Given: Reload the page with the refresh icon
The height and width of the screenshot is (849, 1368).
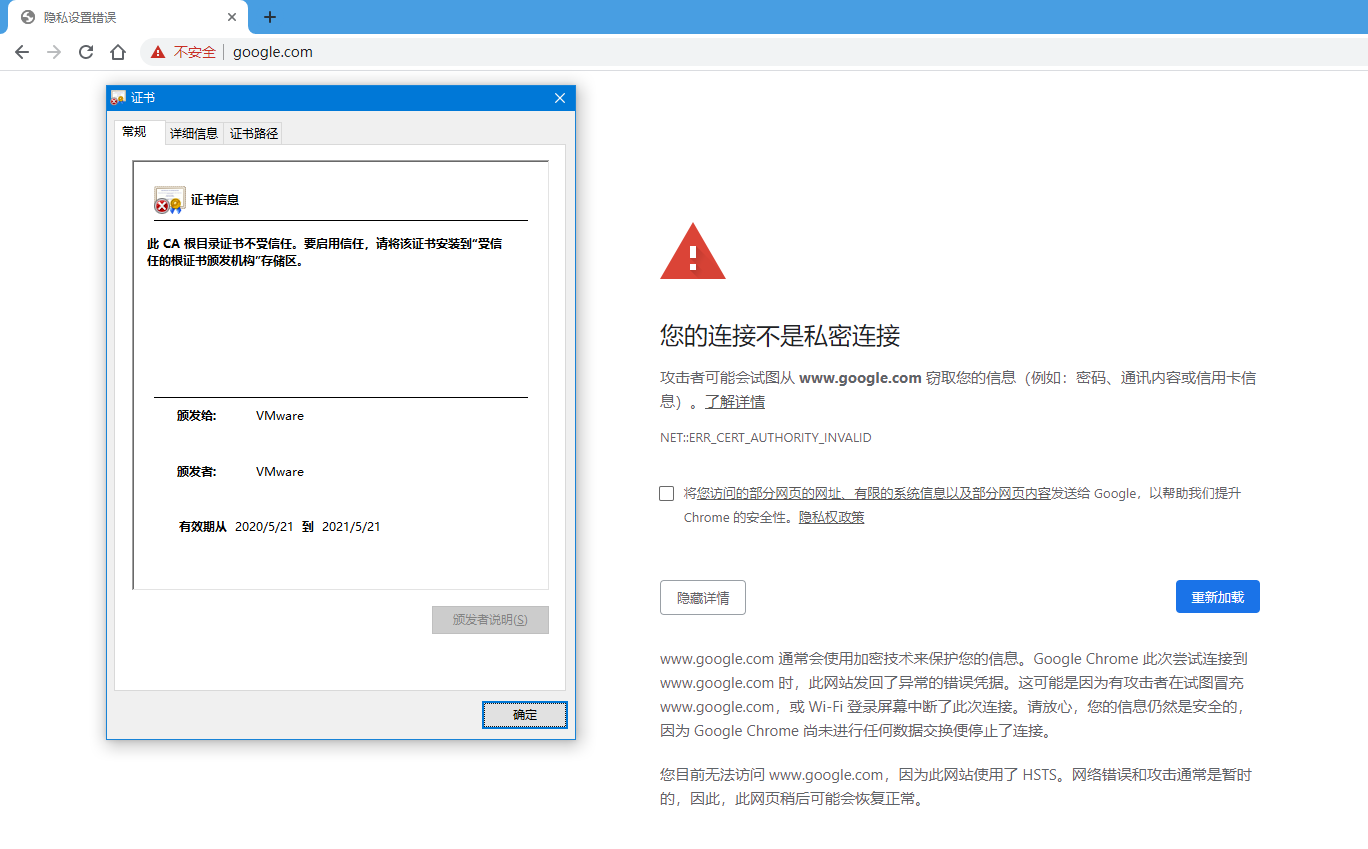Looking at the screenshot, I should [x=86, y=52].
